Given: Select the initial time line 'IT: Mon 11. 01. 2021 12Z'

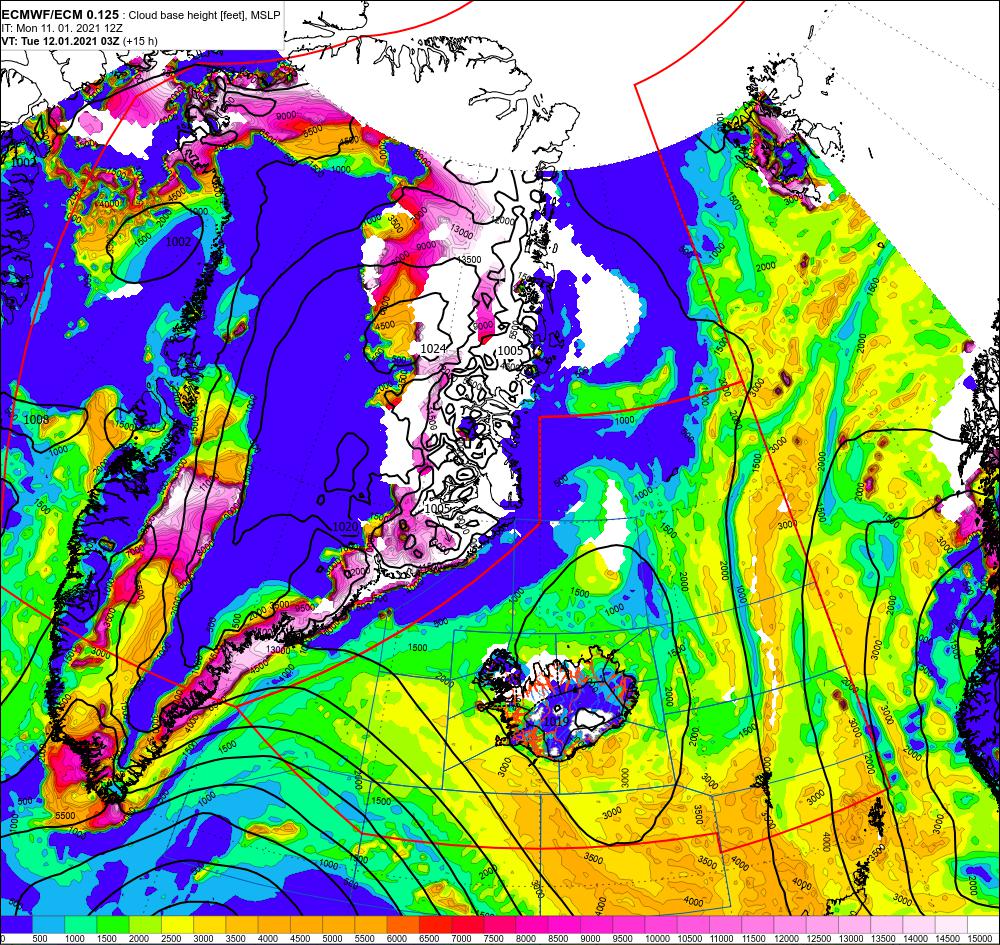Looking at the screenshot, I should point(64,29).
